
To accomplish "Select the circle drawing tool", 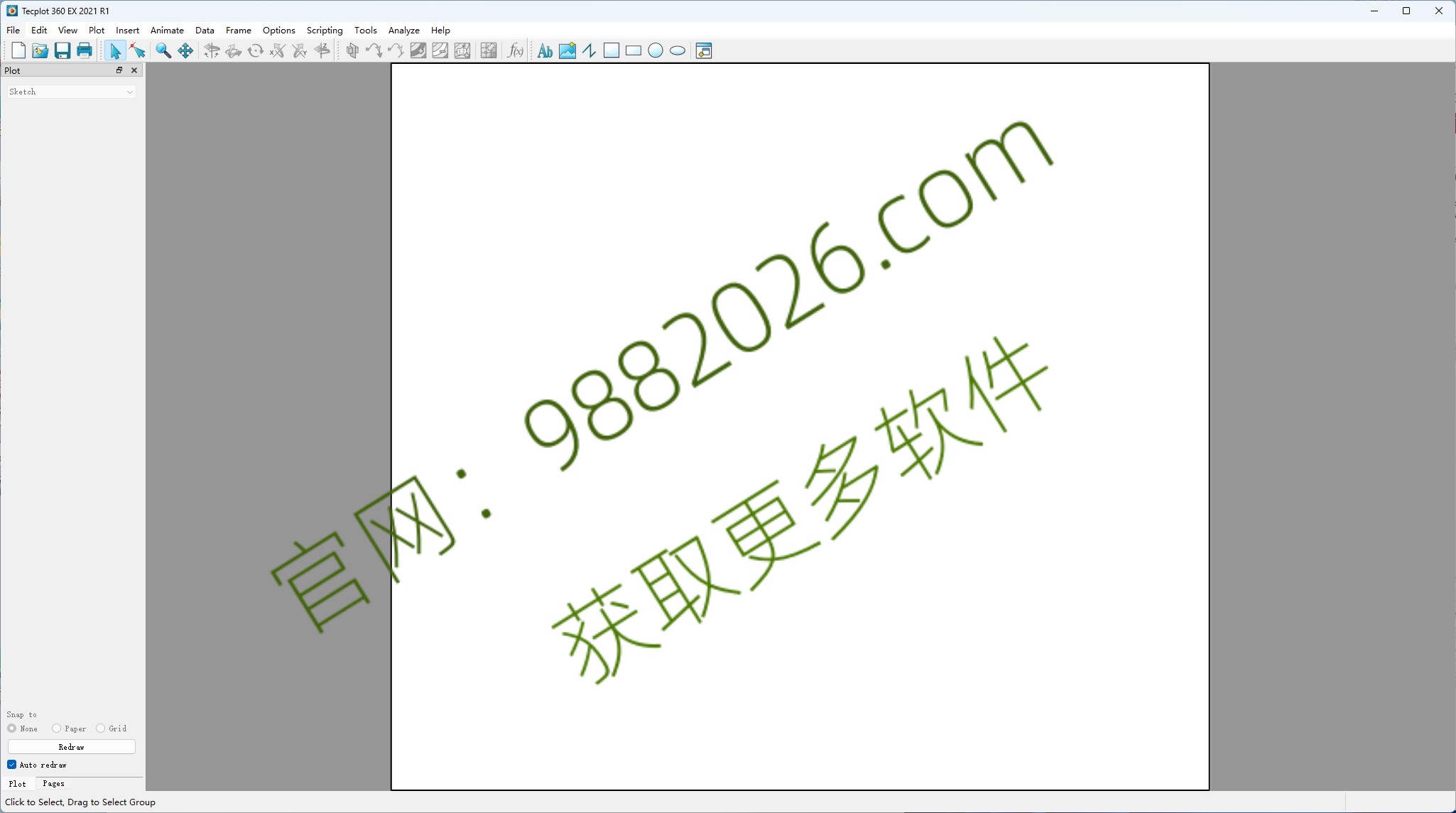I will coord(656,50).
